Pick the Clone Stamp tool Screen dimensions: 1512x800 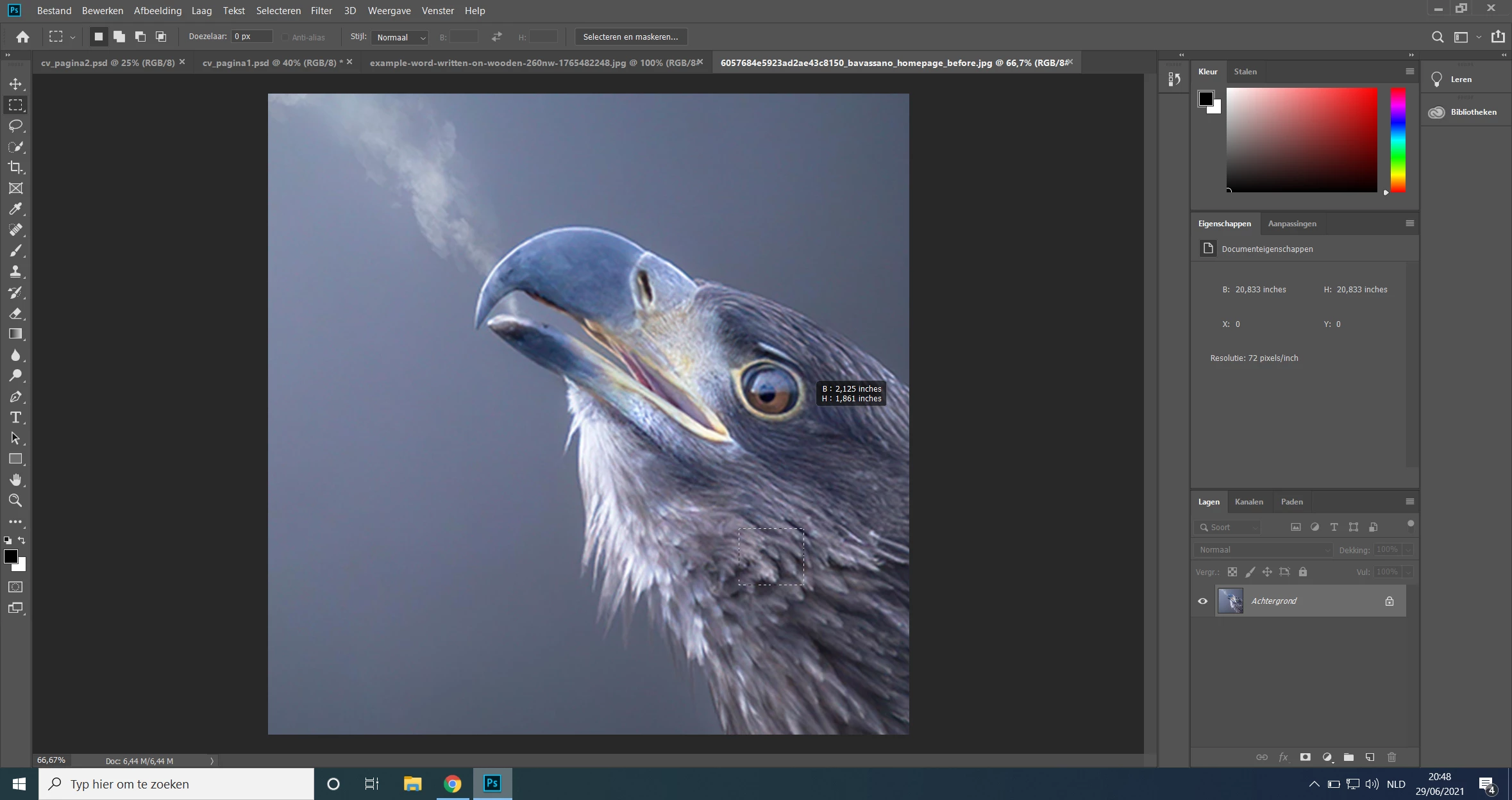tap(15, 271)
